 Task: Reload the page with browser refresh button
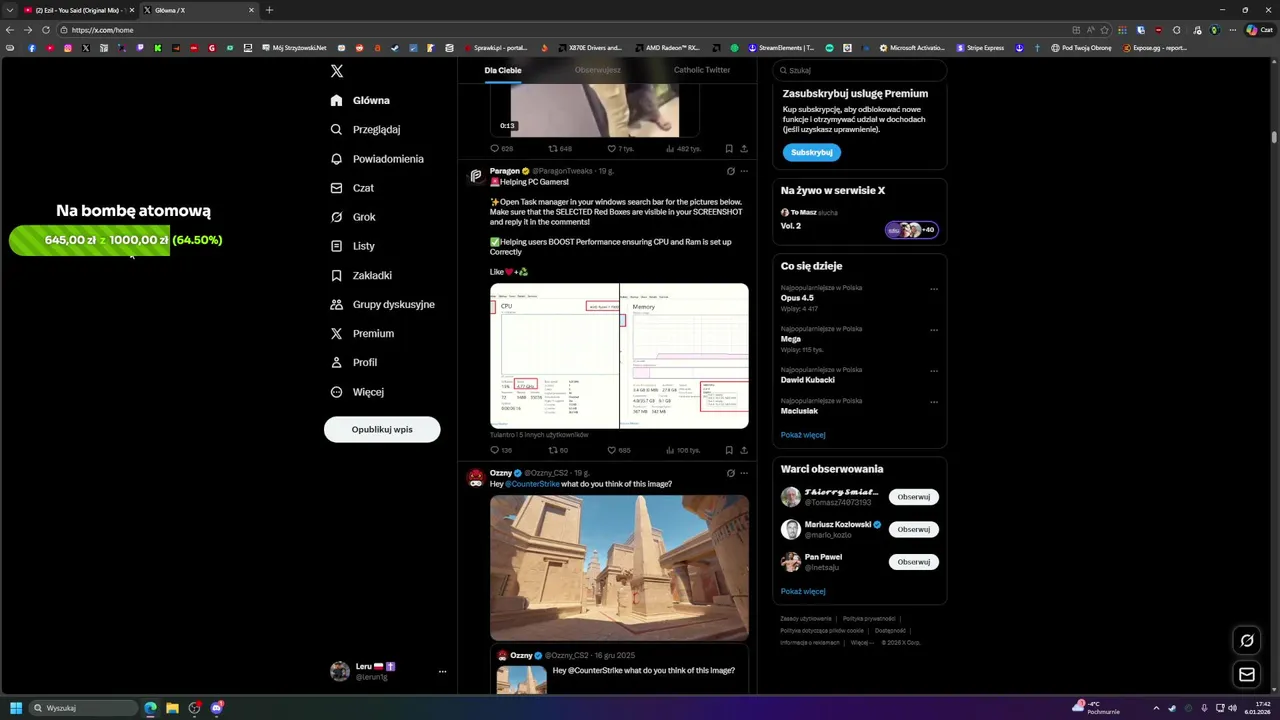click(x=45, y=30)
